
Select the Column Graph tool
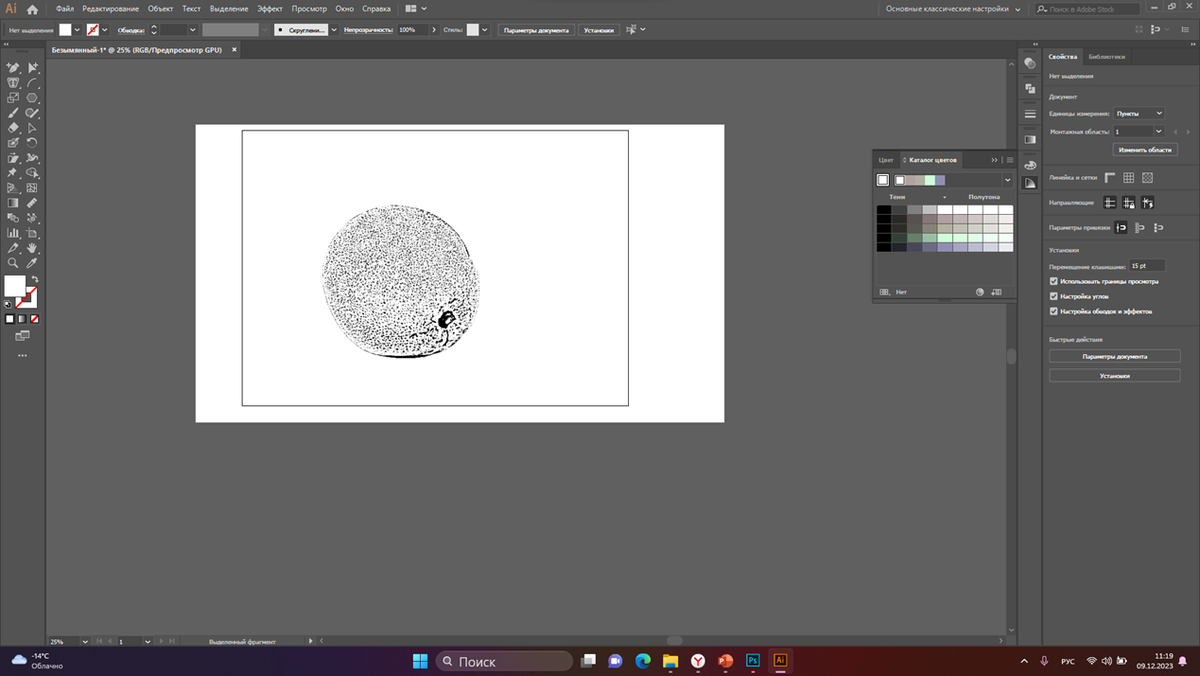(x=13, y=233)
